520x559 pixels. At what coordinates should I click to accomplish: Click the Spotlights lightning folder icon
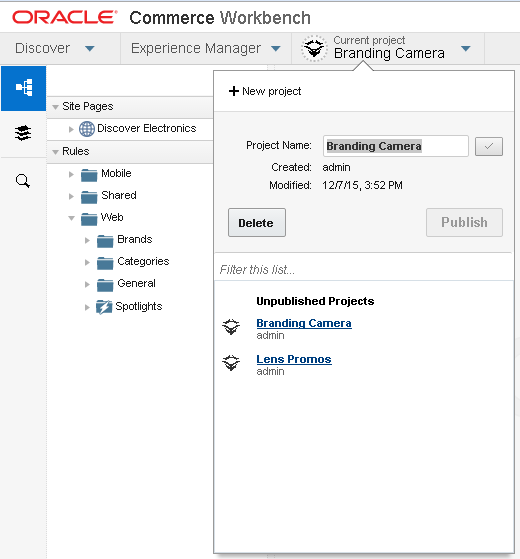[104, 307]
